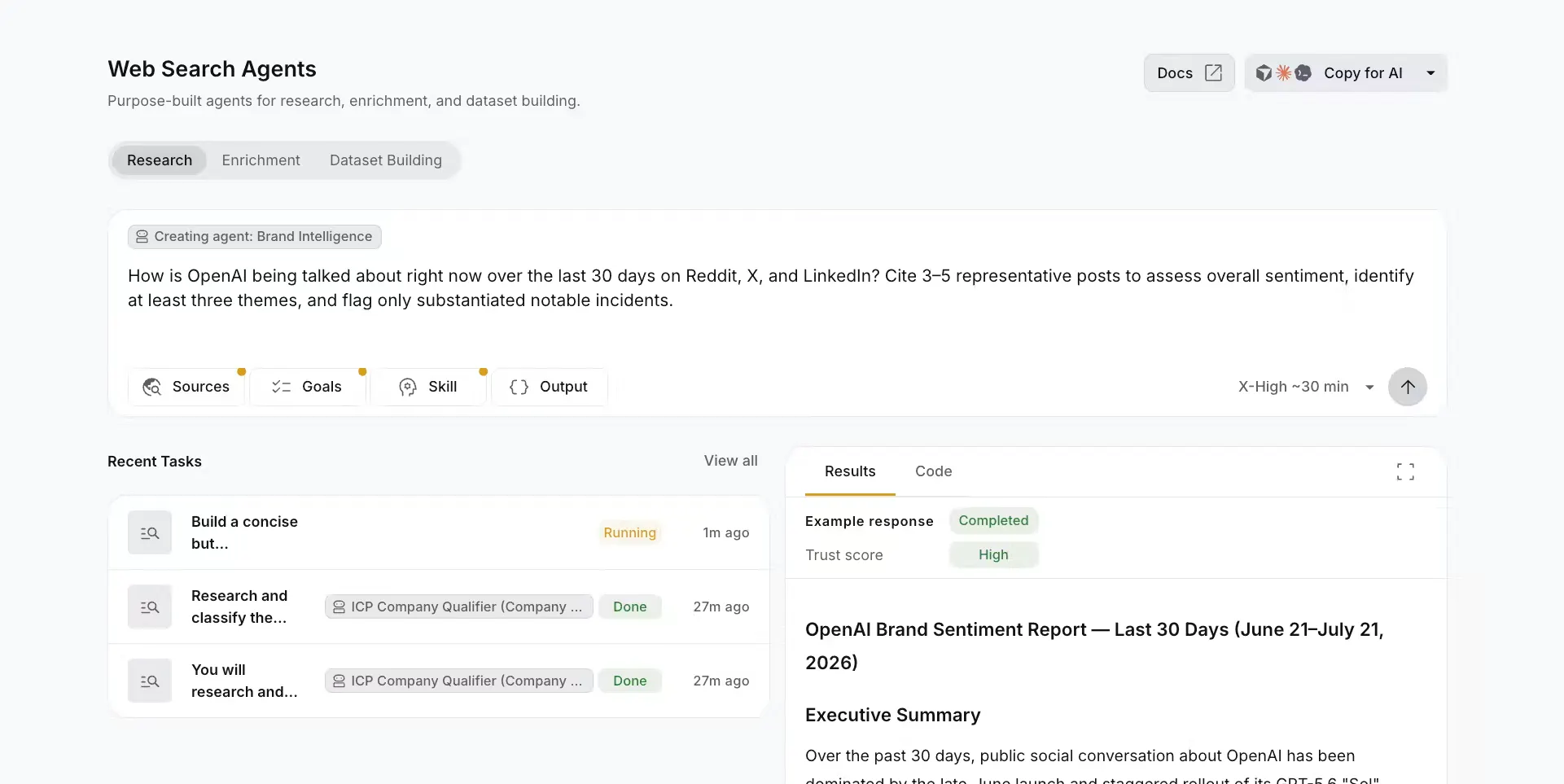Click the '1m ago' timestamp
Screen dimensions: 1564x784
coord(726,532)
